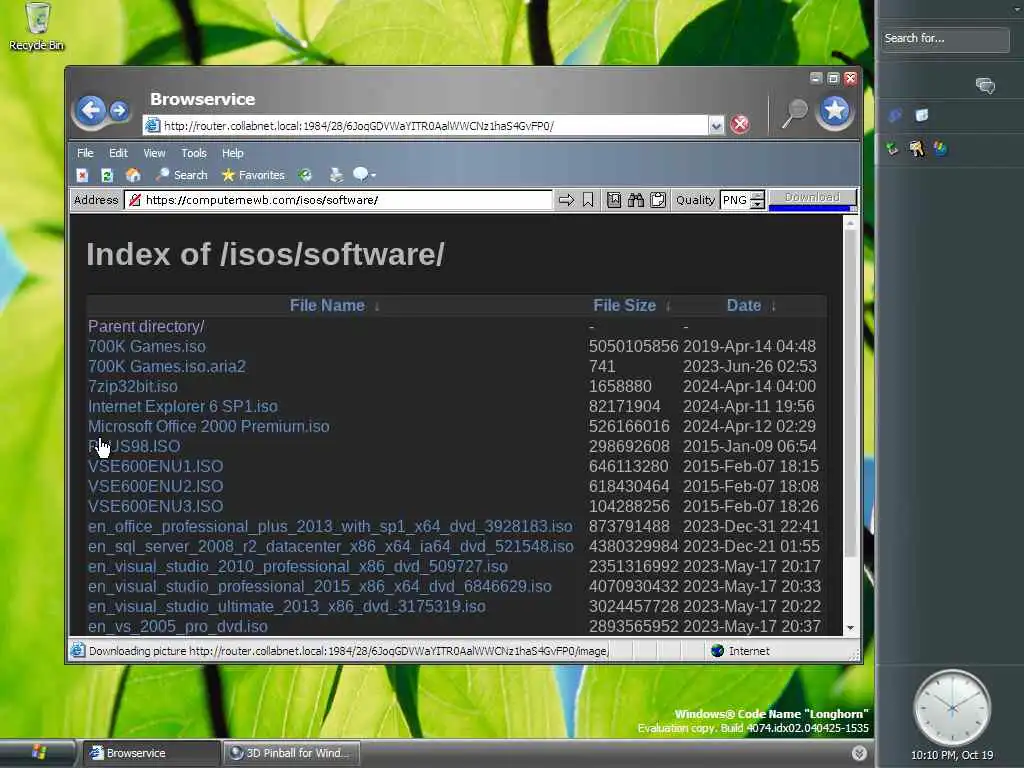Open en_visual_studio_2010_professional iso link

[298, 566]
